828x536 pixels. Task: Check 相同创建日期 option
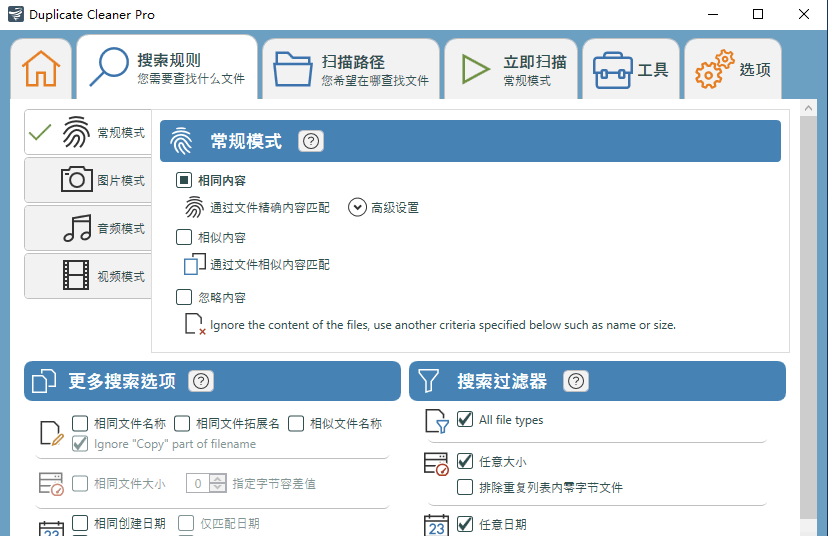click(80, 523)
